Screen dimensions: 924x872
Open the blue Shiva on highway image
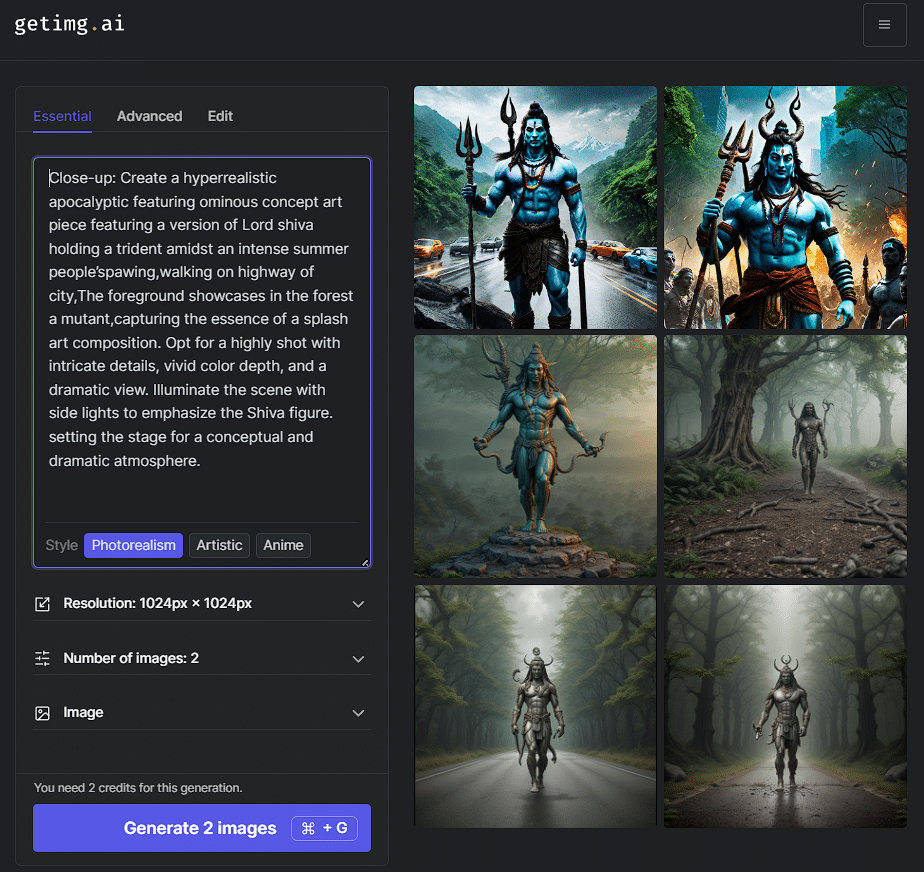535,207
